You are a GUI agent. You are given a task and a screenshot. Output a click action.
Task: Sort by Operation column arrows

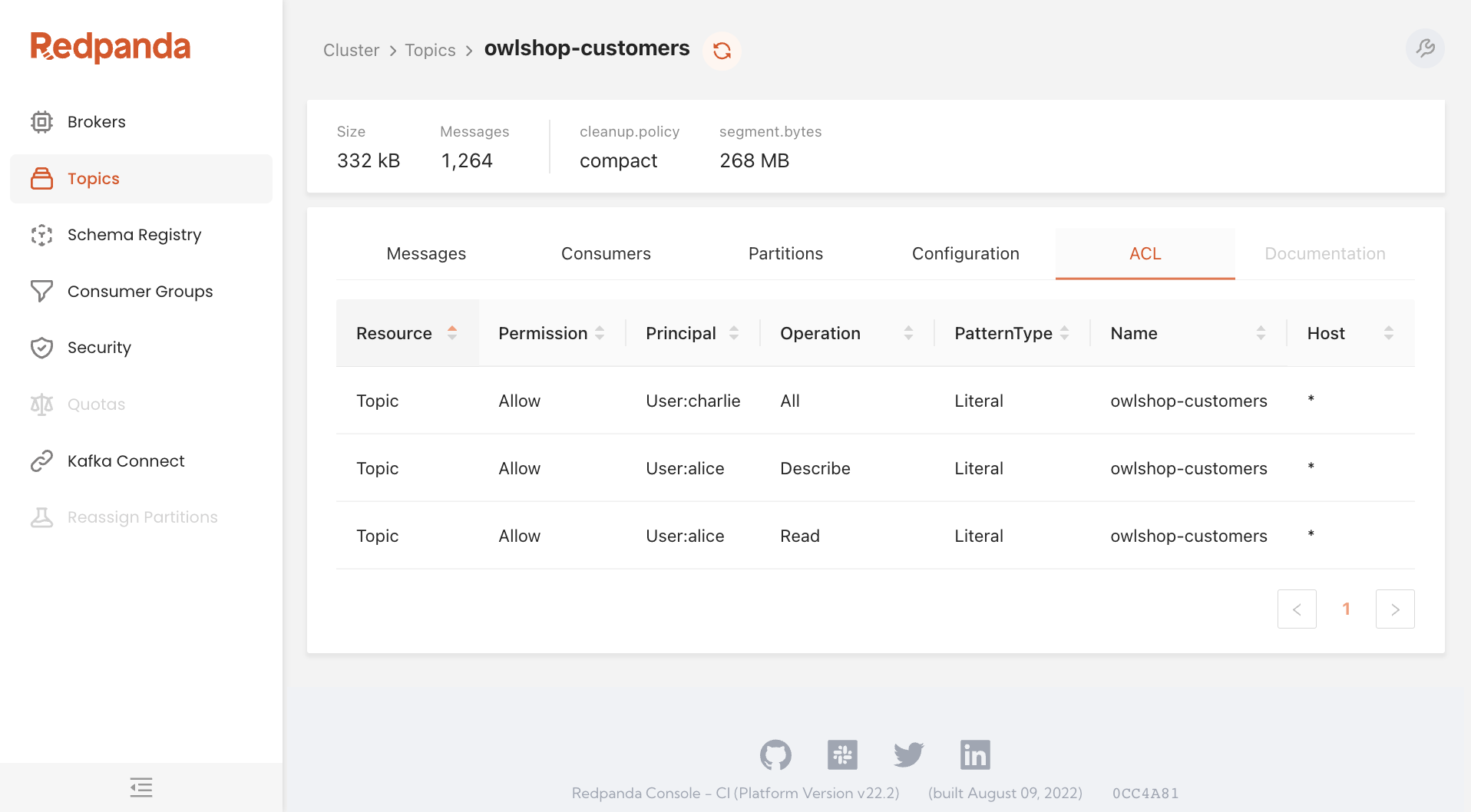(908, 333)
